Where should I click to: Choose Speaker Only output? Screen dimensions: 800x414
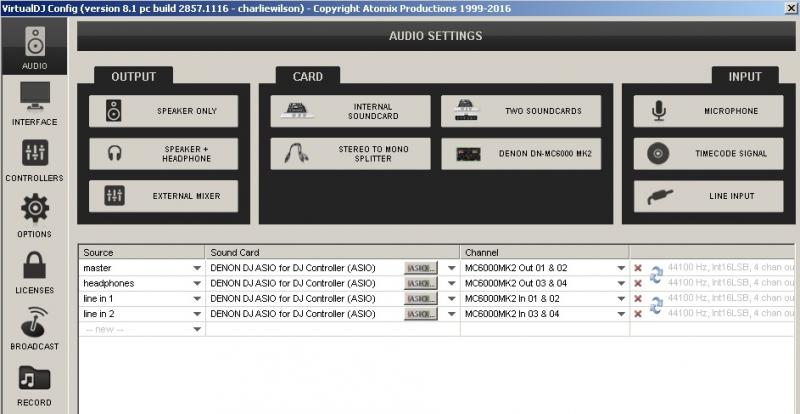[163, 111]
